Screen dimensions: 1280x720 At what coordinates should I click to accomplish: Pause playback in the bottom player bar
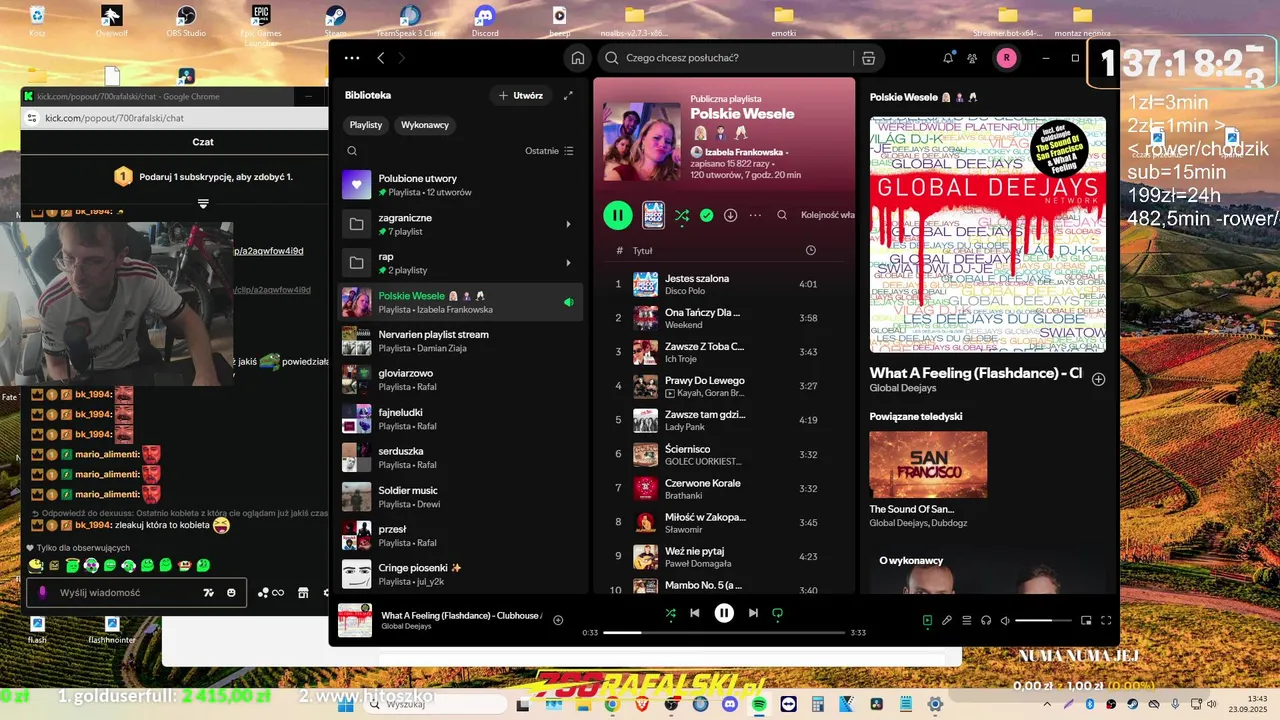(724, 613)
